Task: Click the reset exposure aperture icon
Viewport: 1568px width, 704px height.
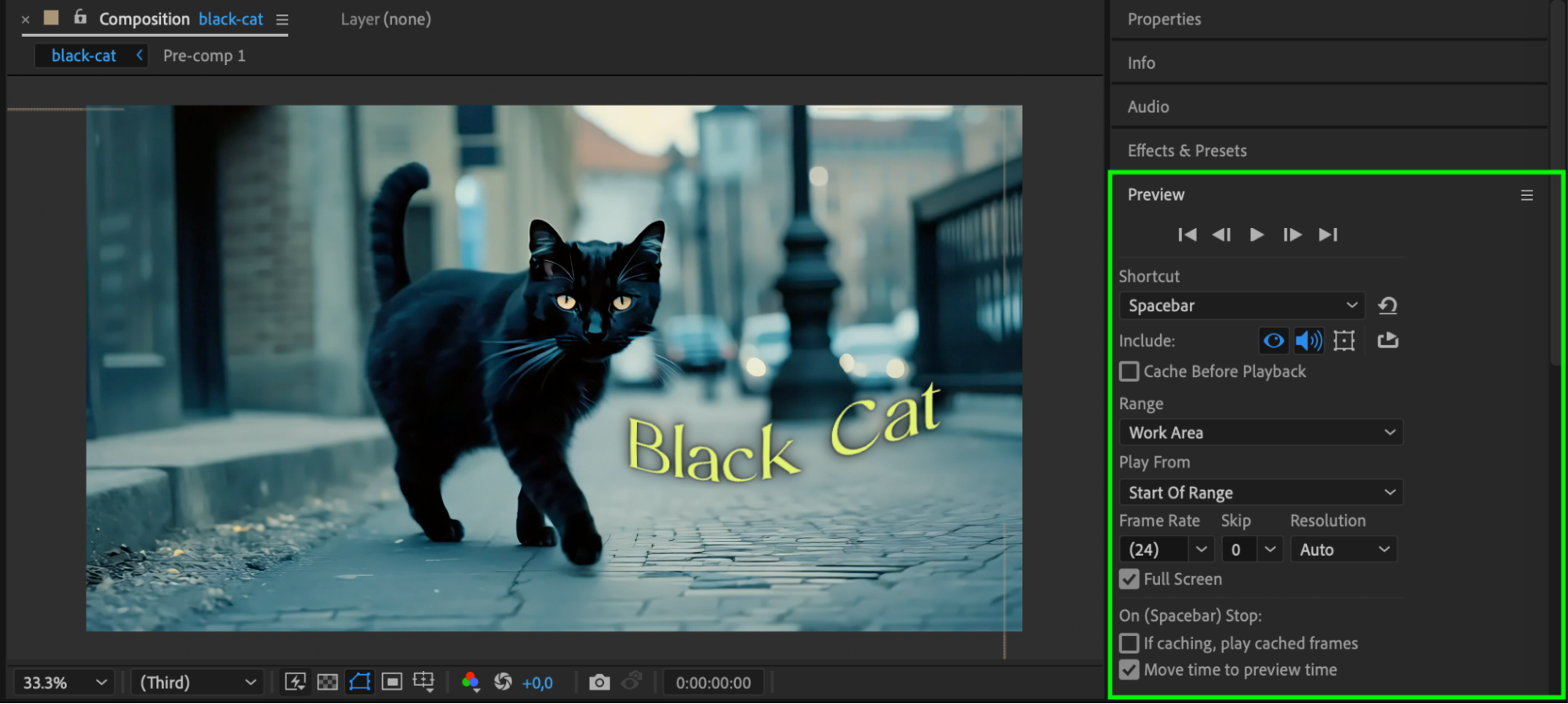Action: click(x=503, y=682)
